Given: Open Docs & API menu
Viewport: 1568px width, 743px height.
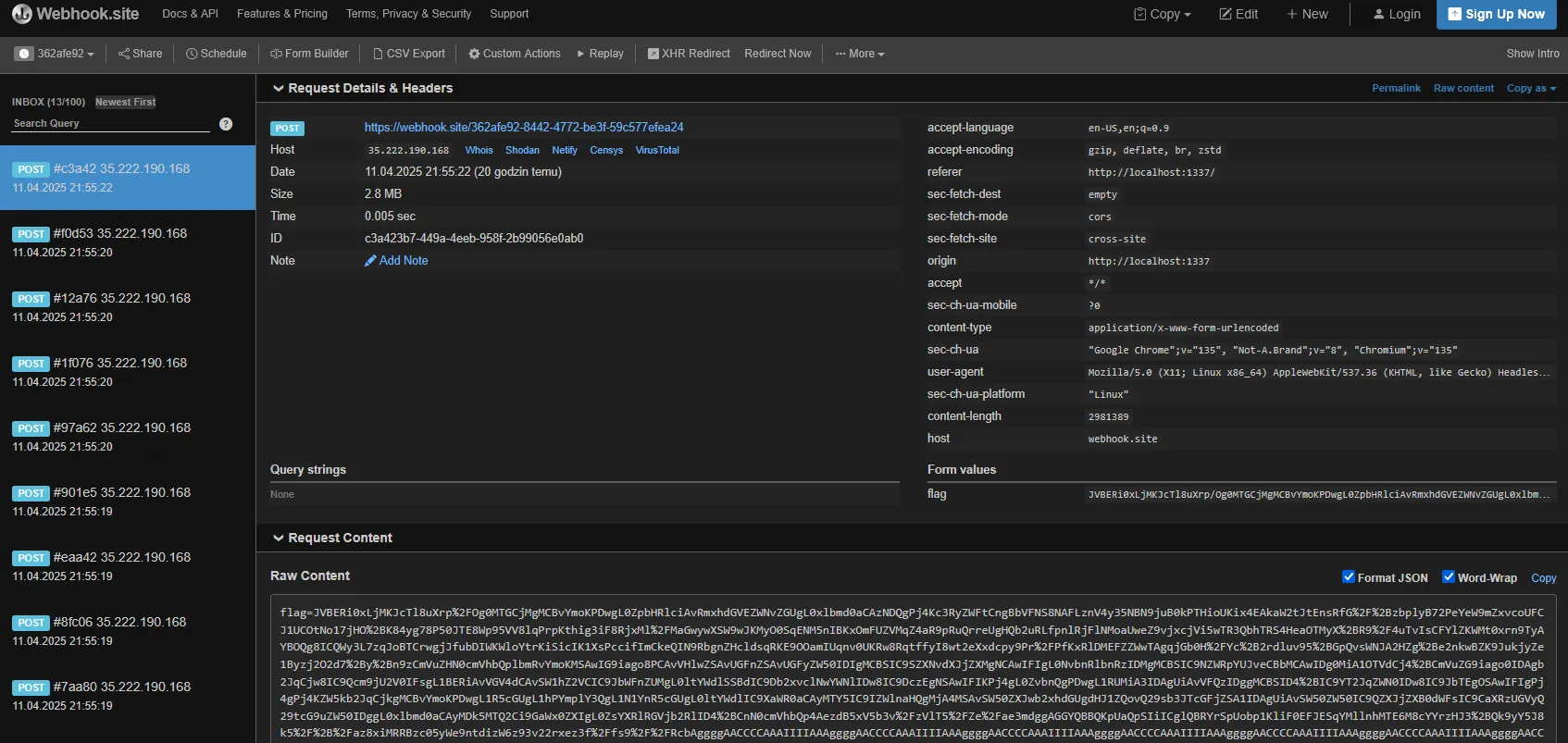Looking at the screenshot, I should pyautogui.click(x=190, y=14).
